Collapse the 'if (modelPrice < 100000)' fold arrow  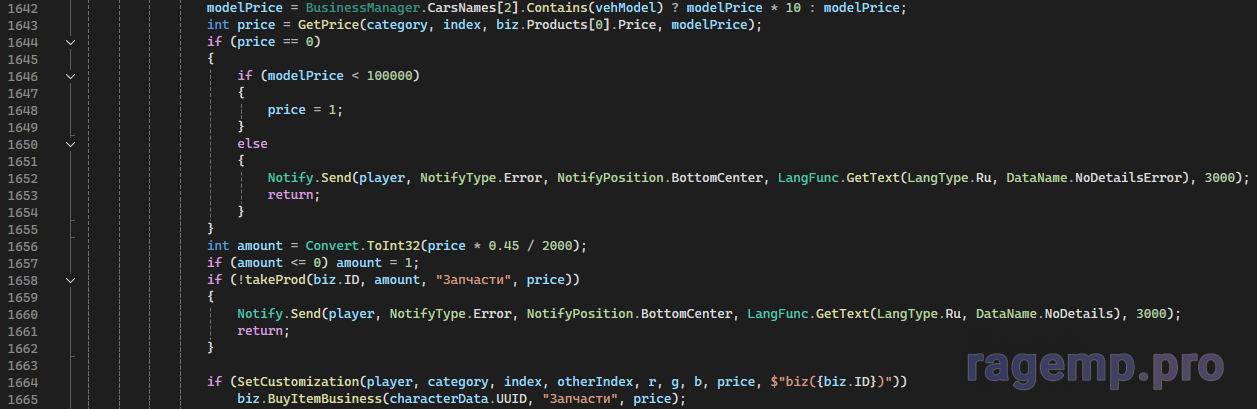(x=70, y=76)
